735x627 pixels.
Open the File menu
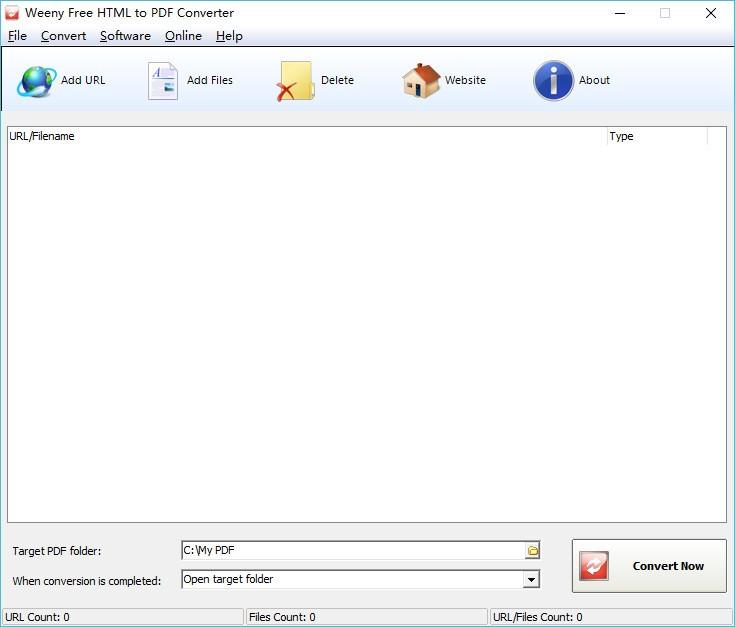[17, 36]
